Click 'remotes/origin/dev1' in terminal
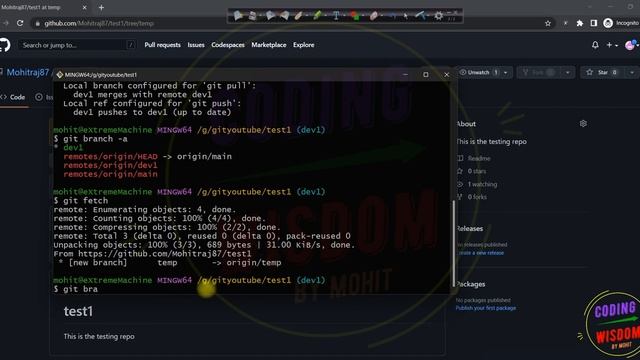 point(110,165)
